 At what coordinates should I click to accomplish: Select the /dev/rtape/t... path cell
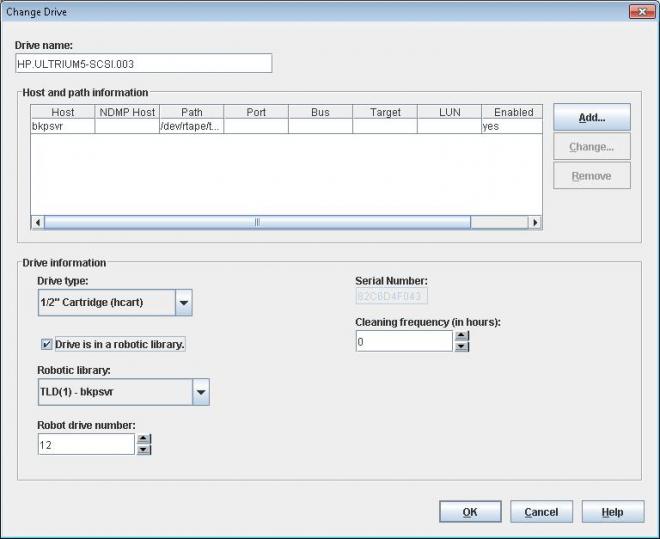192,126
